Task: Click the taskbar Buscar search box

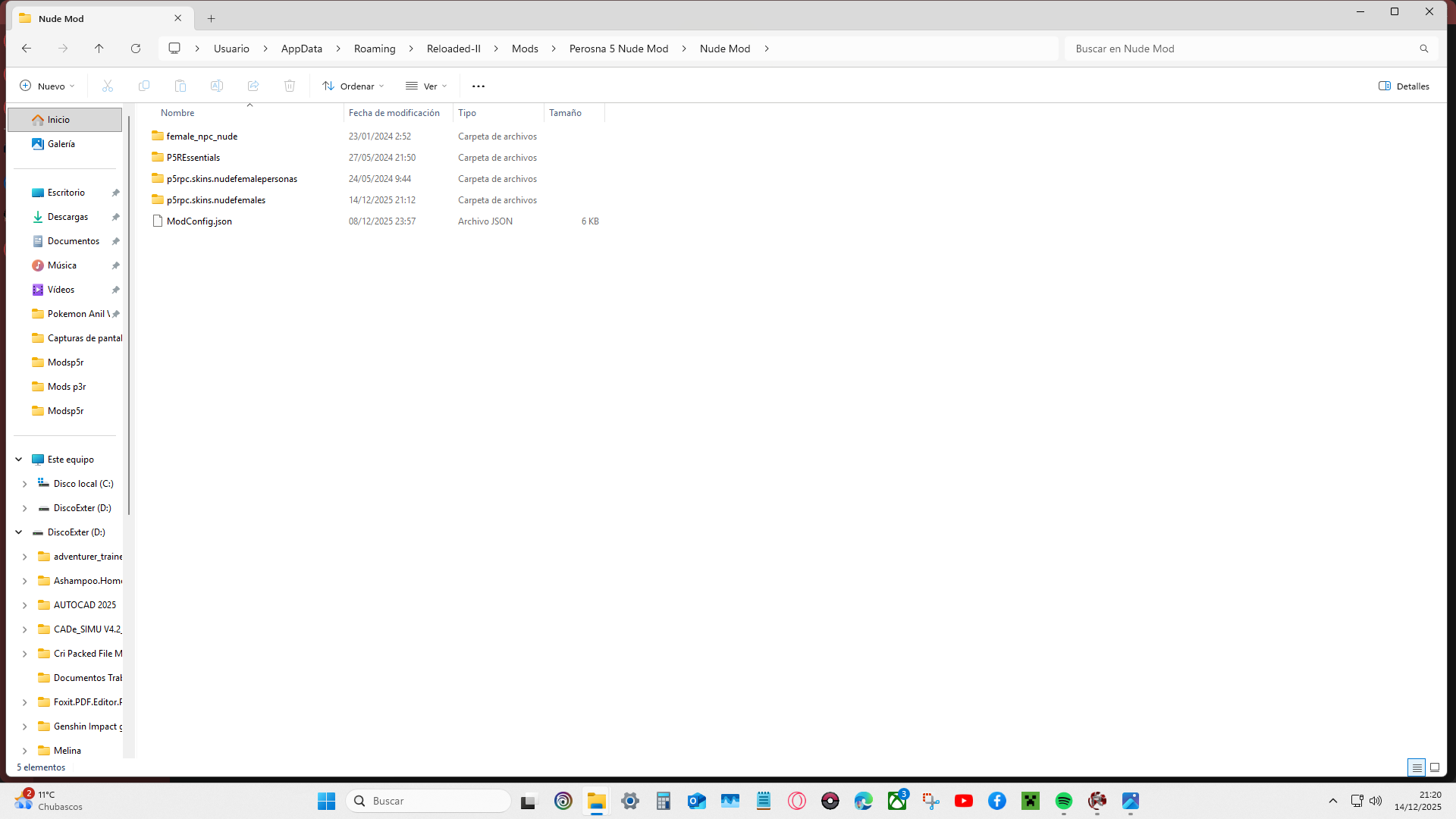Action: tap(428, 801)
